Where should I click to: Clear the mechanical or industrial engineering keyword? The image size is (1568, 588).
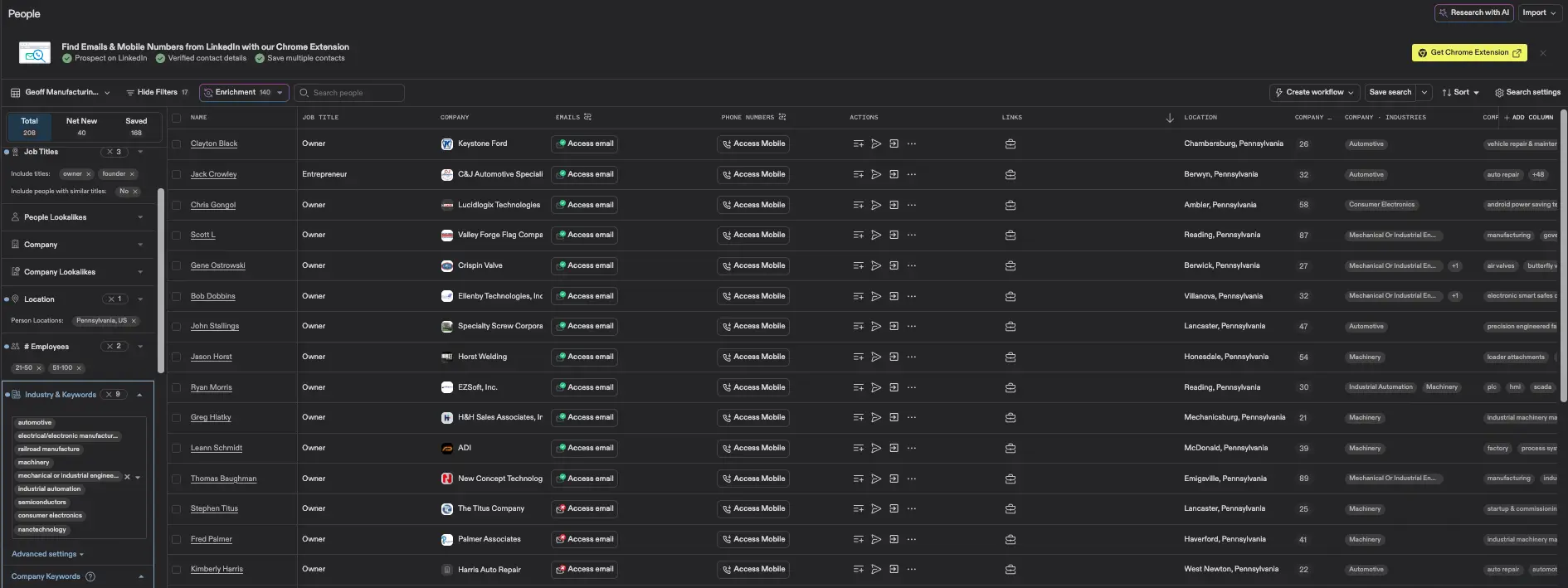click(x=127, y=477)
